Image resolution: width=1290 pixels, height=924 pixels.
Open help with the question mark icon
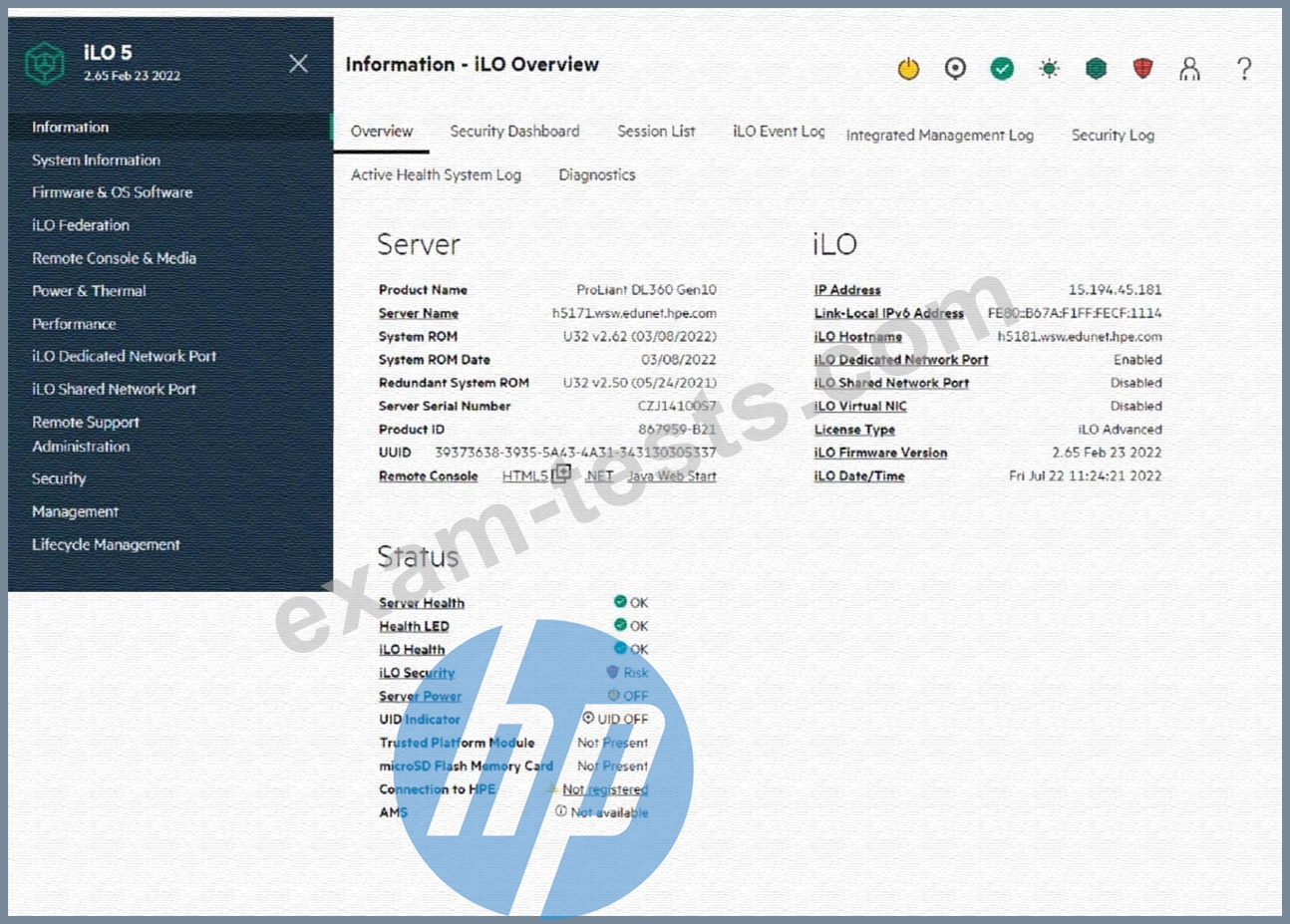1243,68
